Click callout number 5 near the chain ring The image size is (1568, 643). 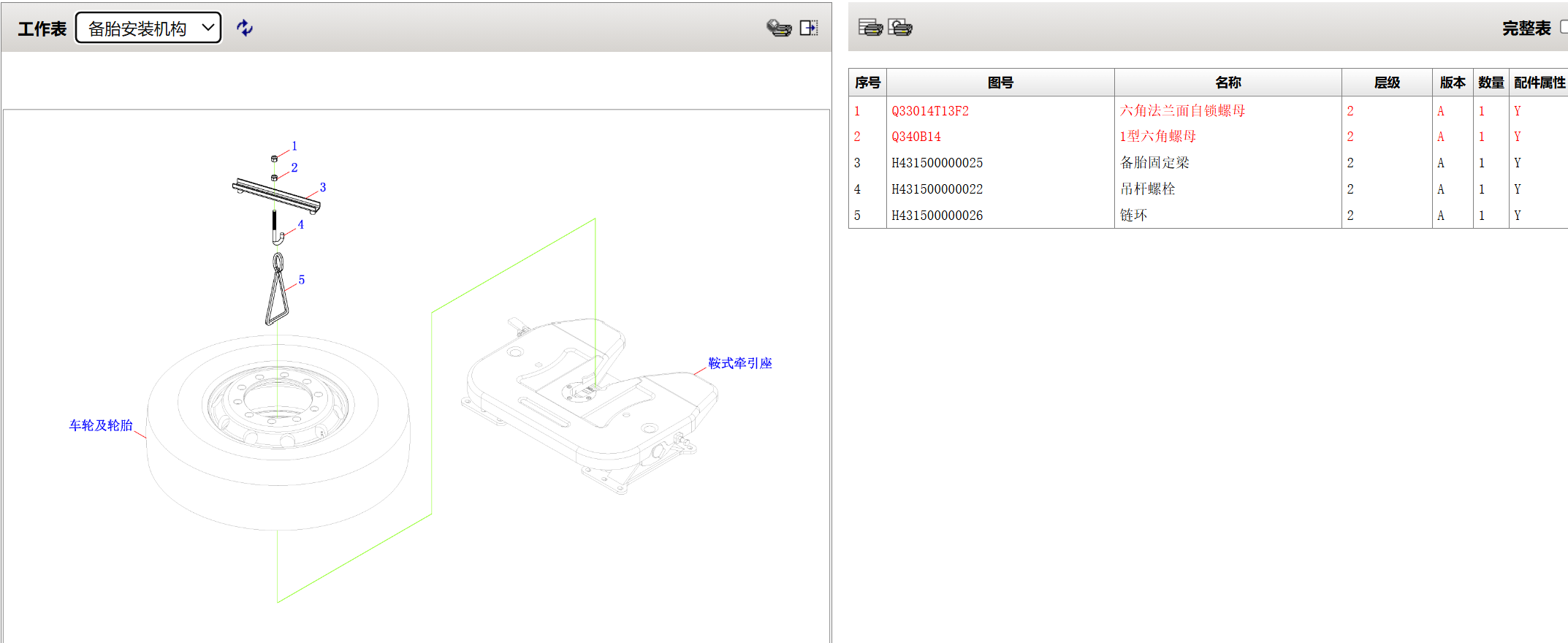click(302, 281)
